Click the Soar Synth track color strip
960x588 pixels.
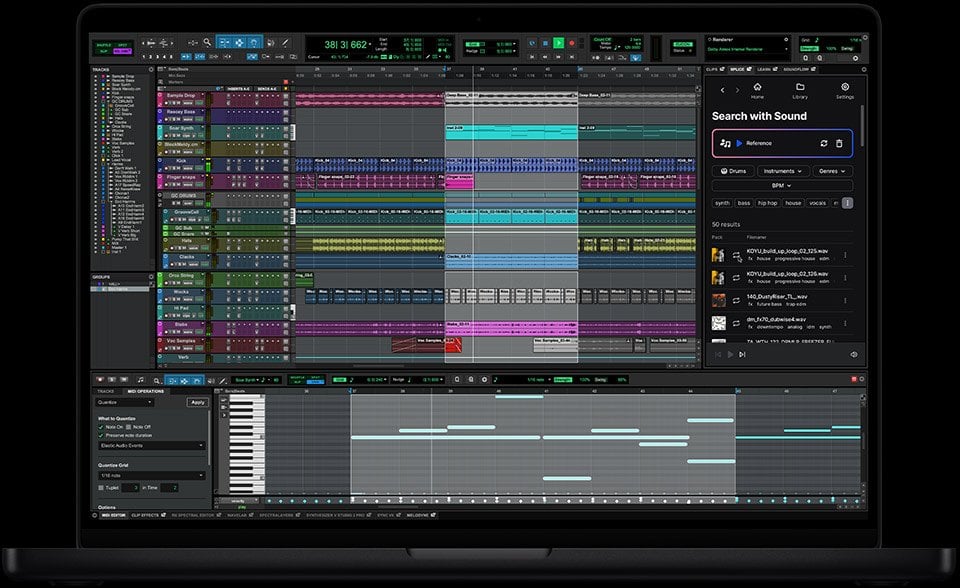point(160,132)
